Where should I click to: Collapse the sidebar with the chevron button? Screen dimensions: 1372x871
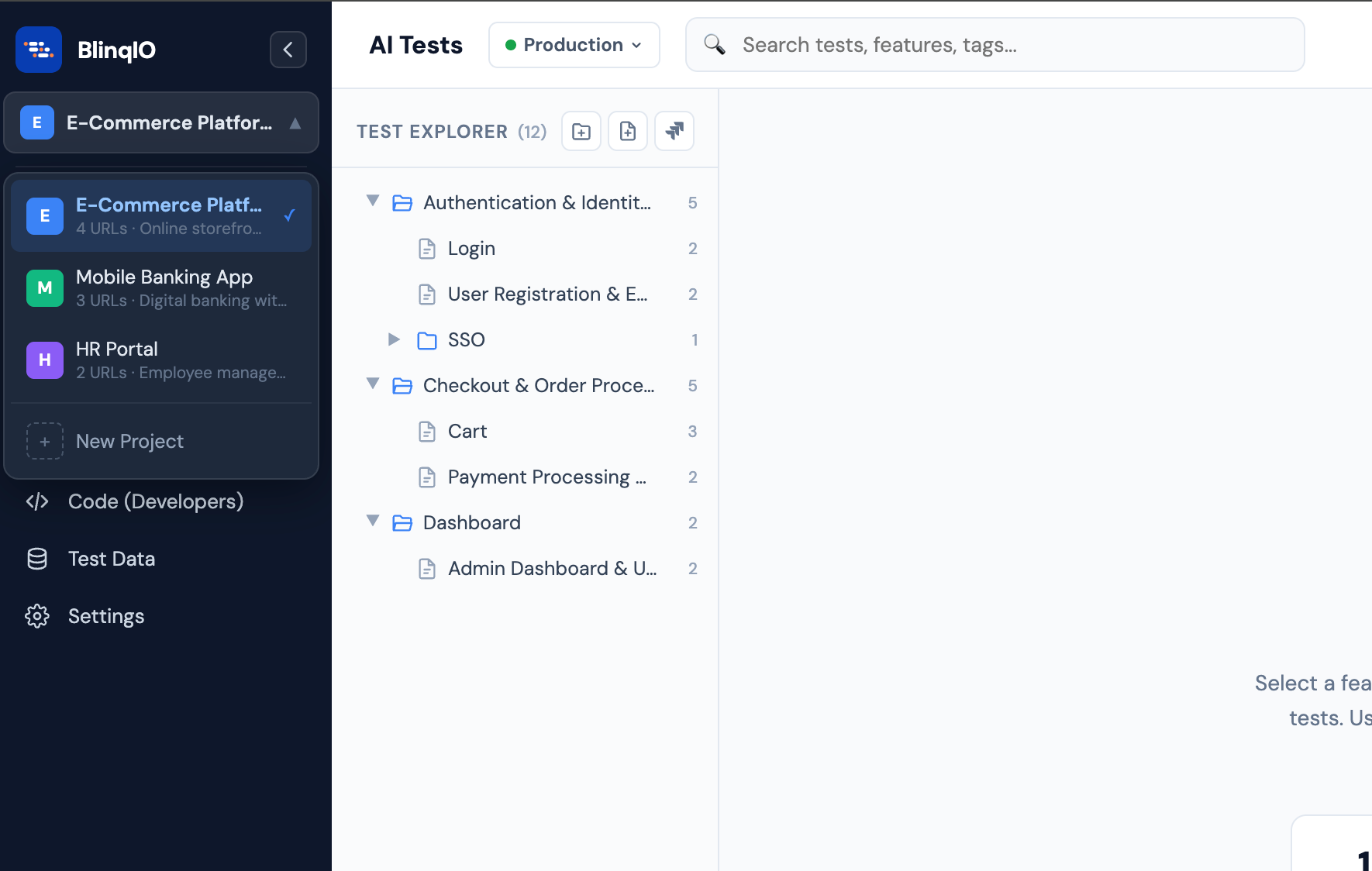(288, 50)
